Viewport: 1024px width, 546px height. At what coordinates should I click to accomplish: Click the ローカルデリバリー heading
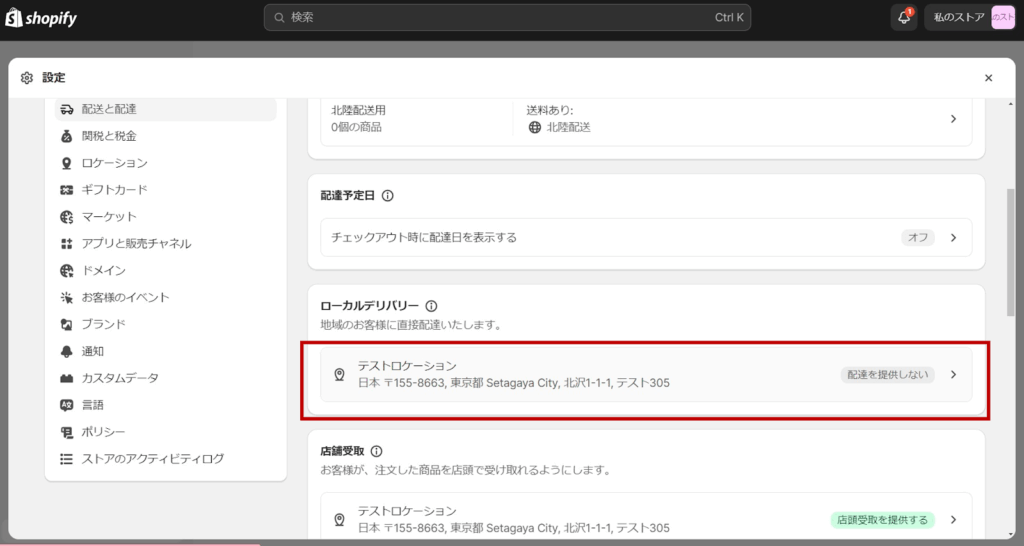coord(370,306)
